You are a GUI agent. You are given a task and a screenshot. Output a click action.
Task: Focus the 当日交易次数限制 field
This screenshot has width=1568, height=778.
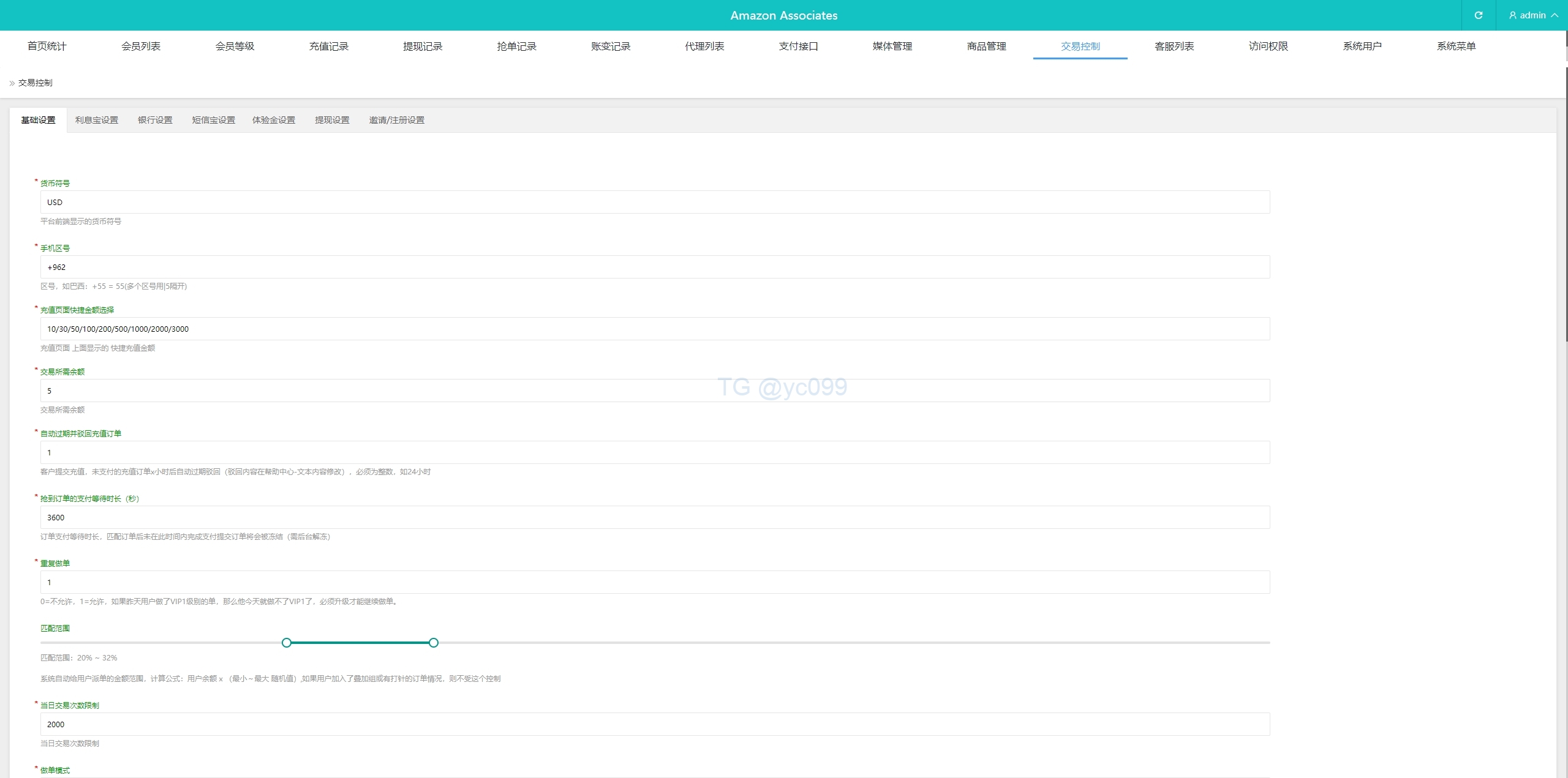click(655, 725)
